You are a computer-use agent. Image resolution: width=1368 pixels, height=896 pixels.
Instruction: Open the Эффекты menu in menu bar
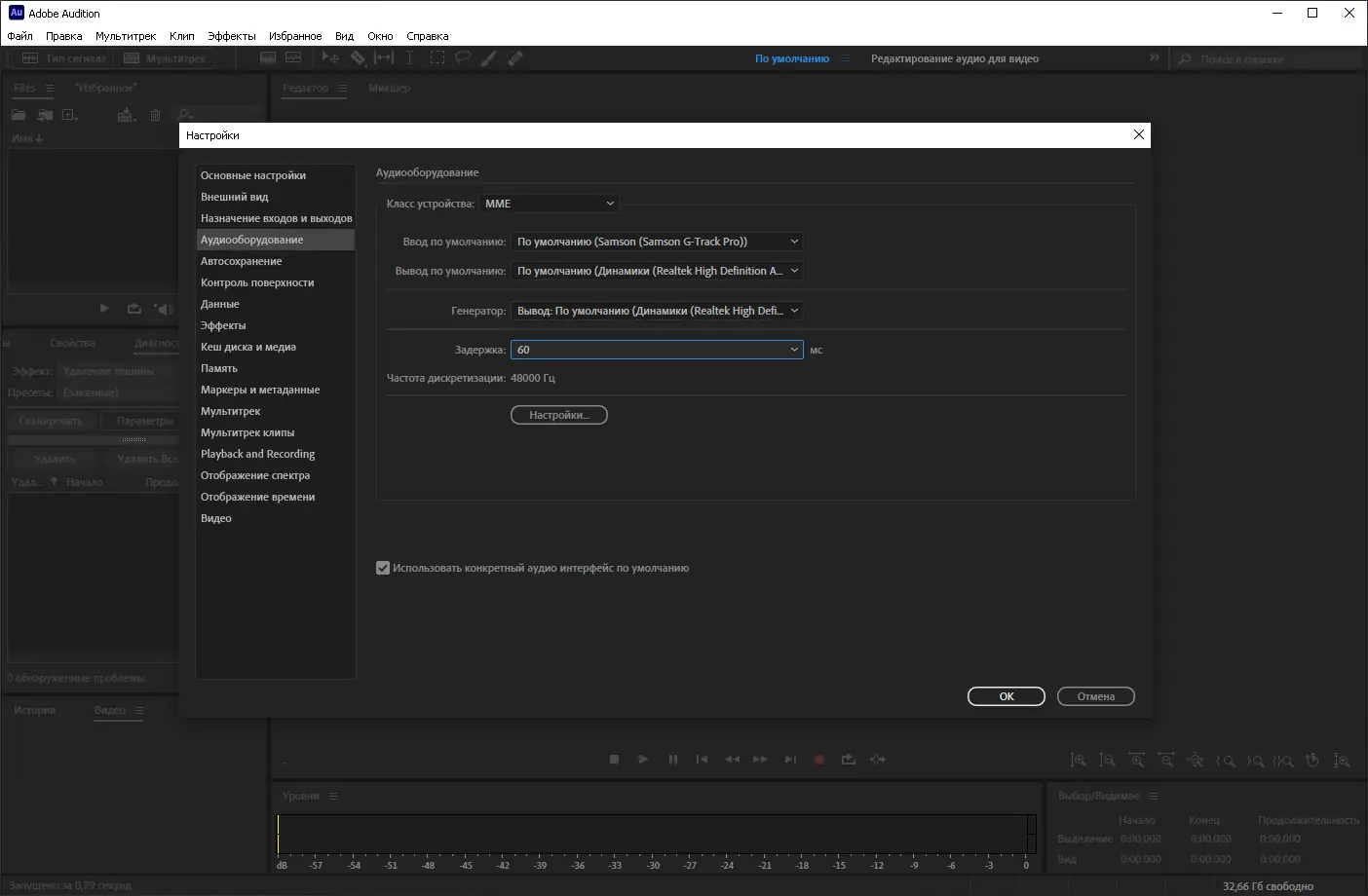232,36
